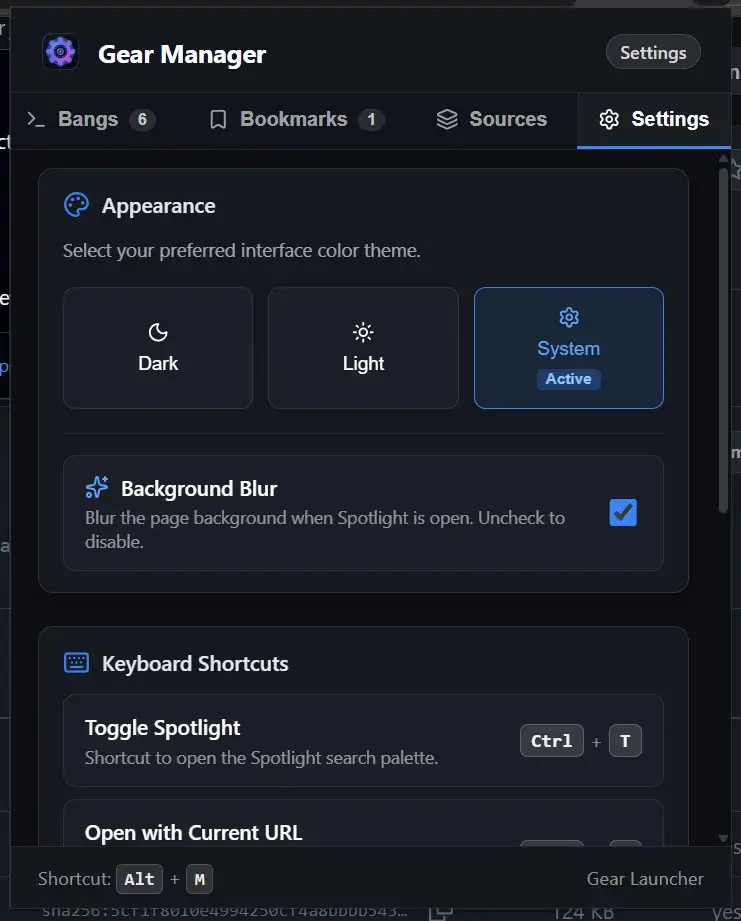Viewport: 741px width, 921px height.
Task: Click the M key in the footer shortcut
Action: click(x=200, y=879)
